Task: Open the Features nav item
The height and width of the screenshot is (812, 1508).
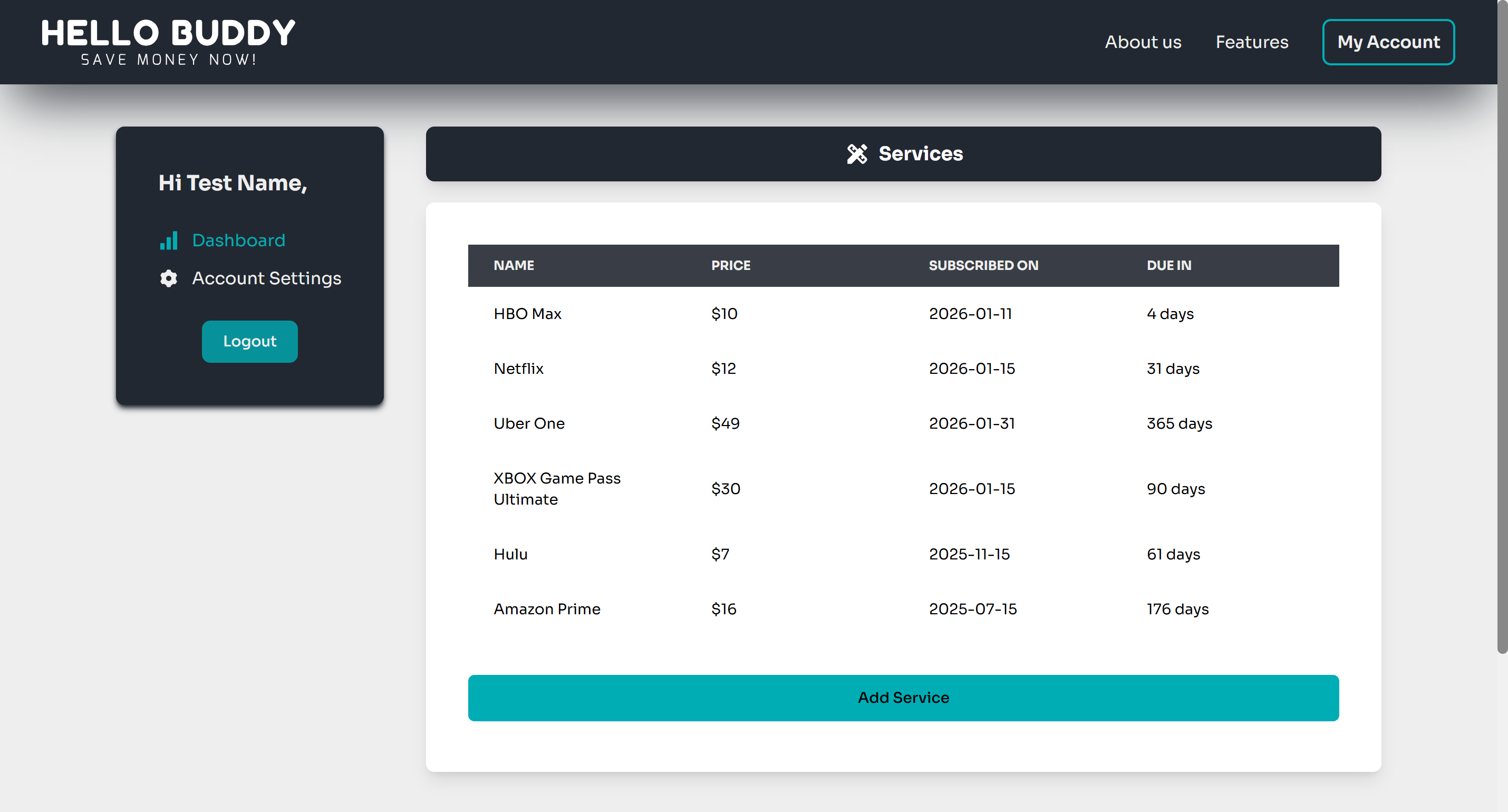Action: 1252,42
